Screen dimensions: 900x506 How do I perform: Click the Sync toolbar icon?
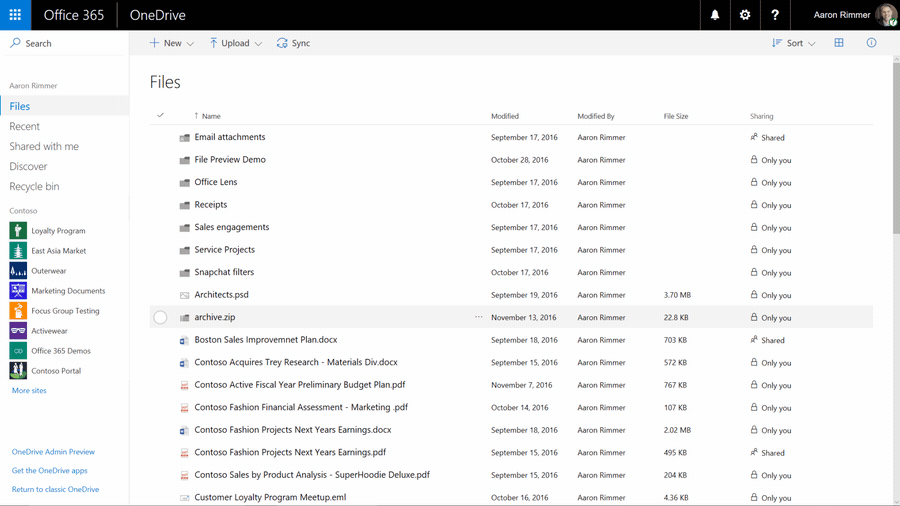pos(282,43)
